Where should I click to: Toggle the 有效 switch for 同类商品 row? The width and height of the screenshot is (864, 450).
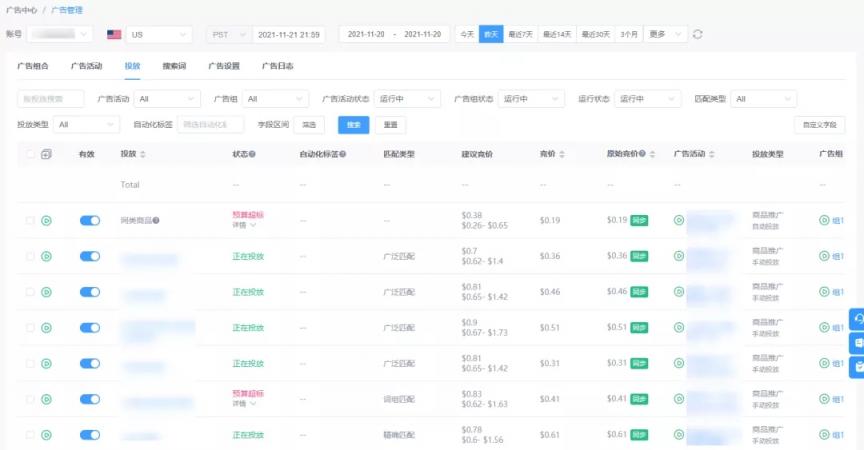(x=90, y=220)
